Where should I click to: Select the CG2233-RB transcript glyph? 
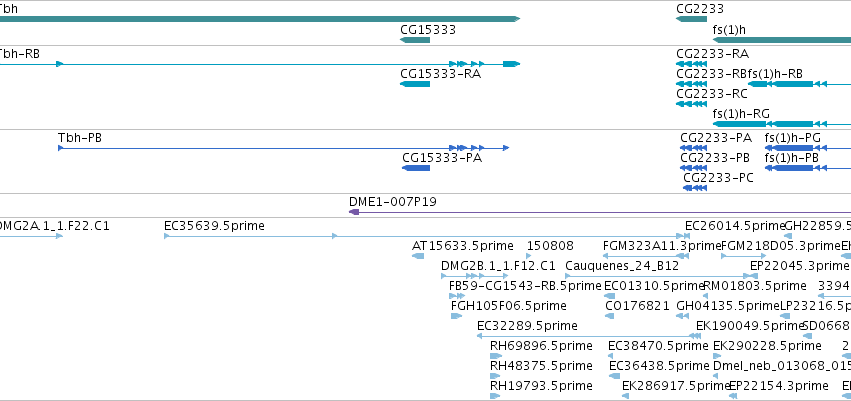[691, 84]
